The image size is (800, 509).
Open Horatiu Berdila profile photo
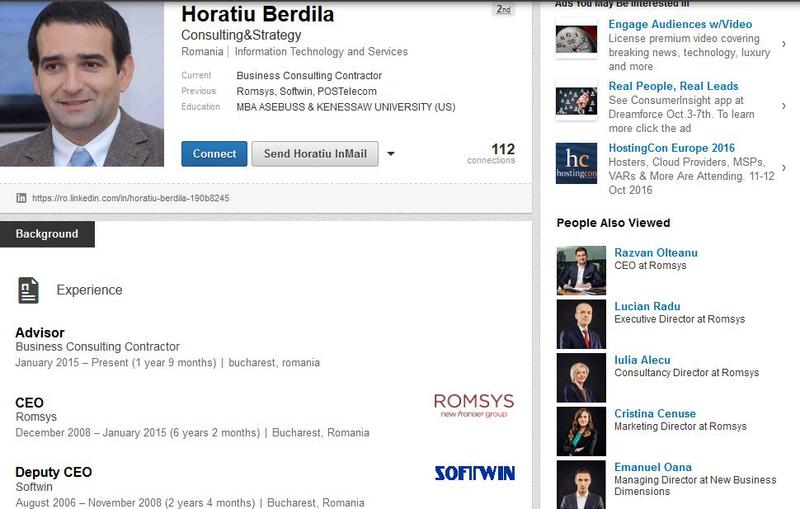click(82, 83)
